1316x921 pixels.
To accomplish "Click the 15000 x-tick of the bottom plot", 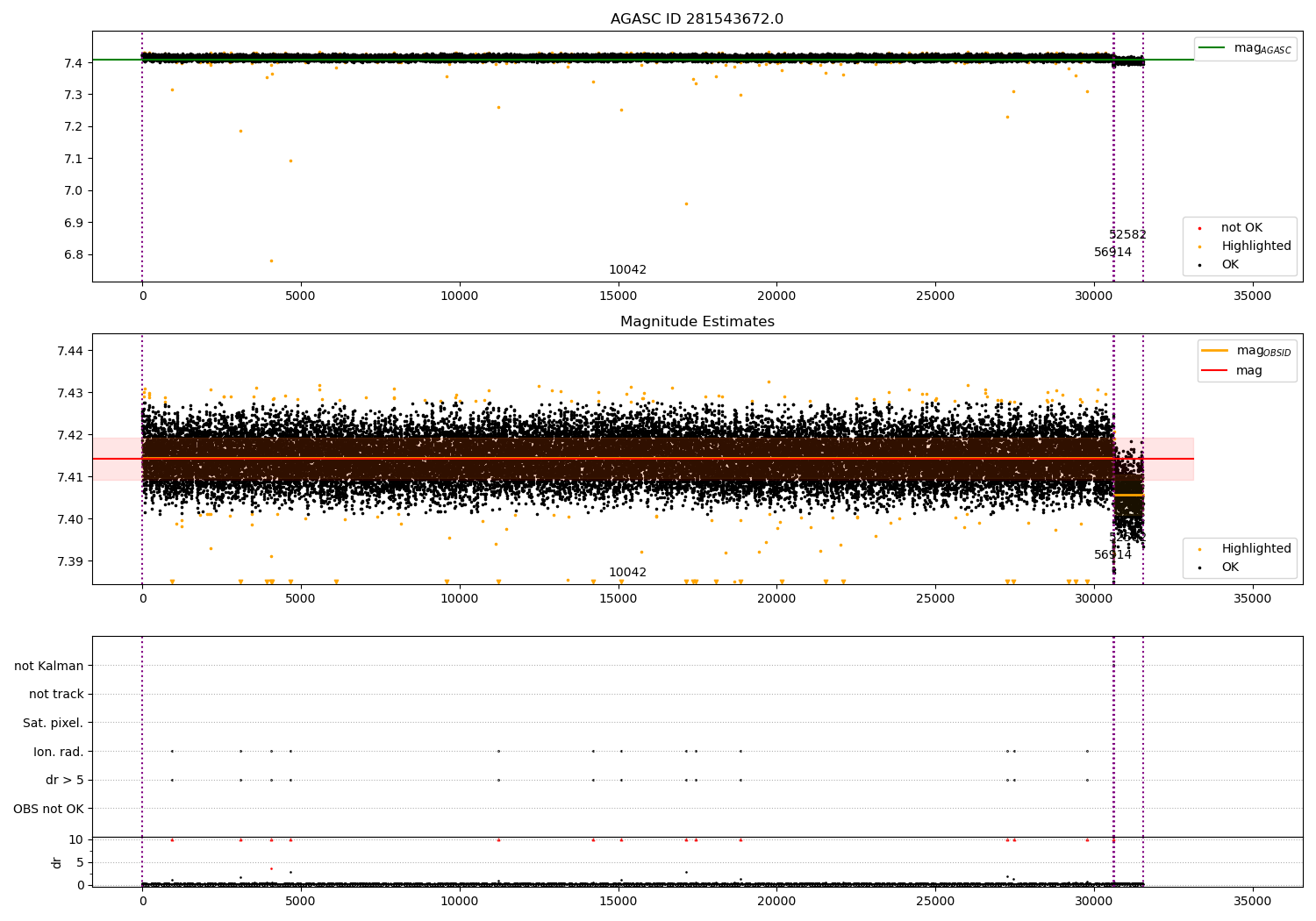I will tap(619, 901).
